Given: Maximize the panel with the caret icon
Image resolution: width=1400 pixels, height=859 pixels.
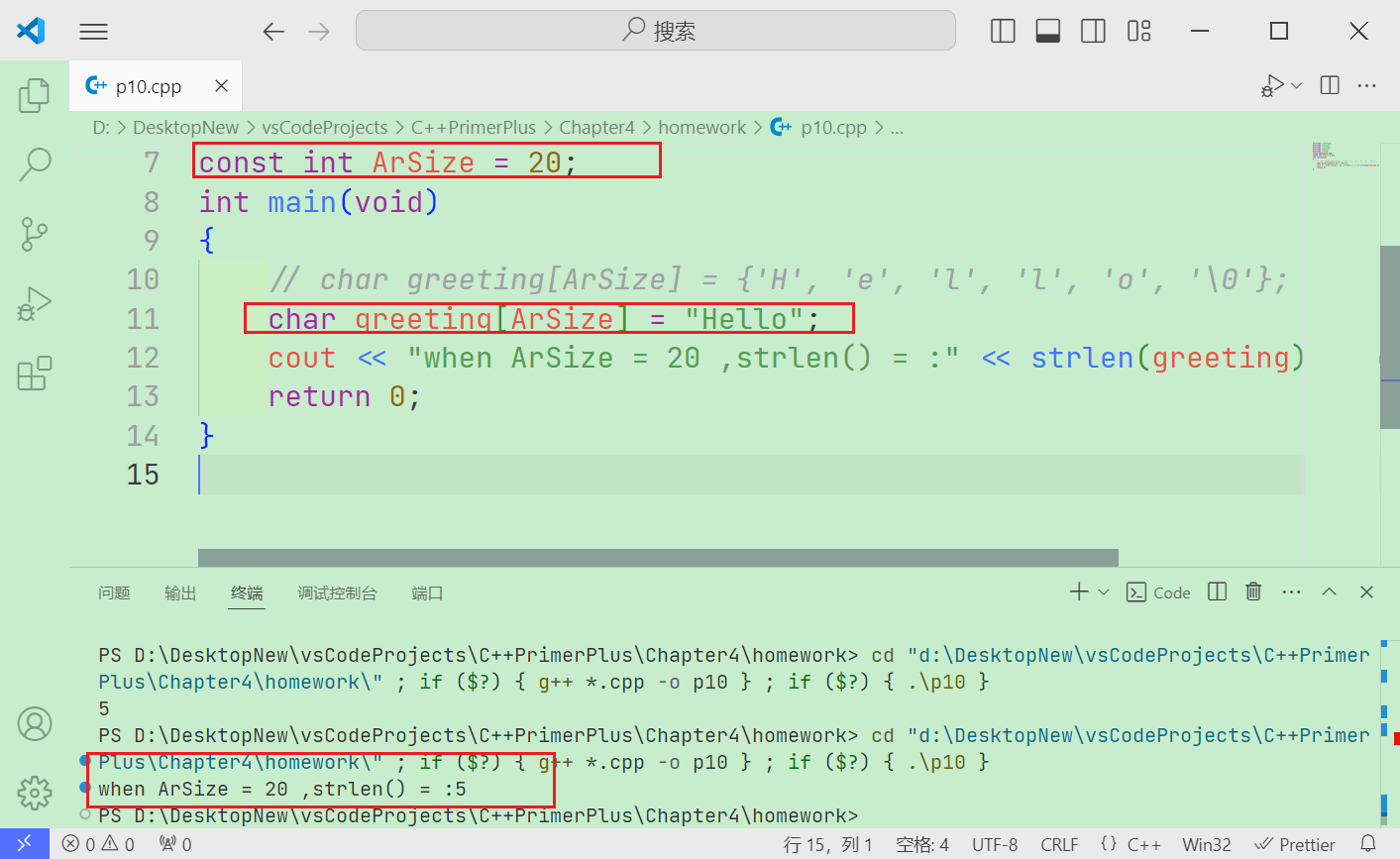Looking at the screenshot, I should click(x=1330, y=591).
